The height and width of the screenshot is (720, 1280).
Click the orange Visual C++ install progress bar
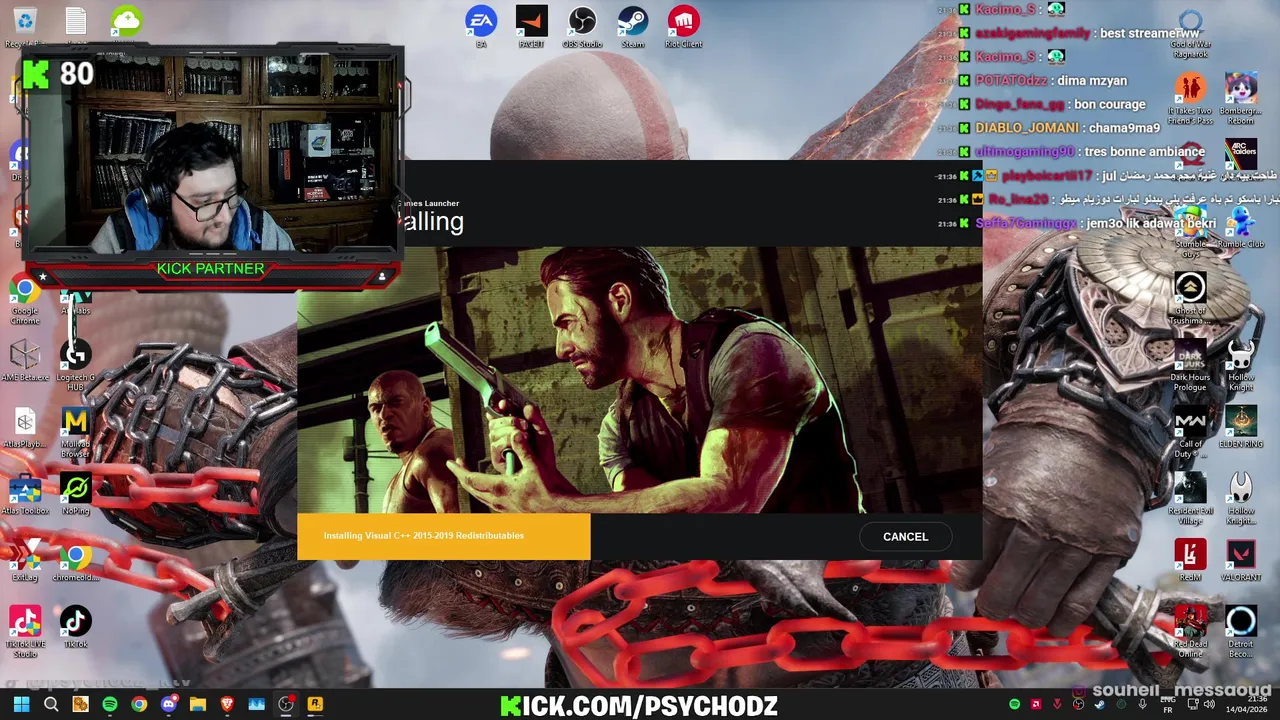(x=444, y=536)
